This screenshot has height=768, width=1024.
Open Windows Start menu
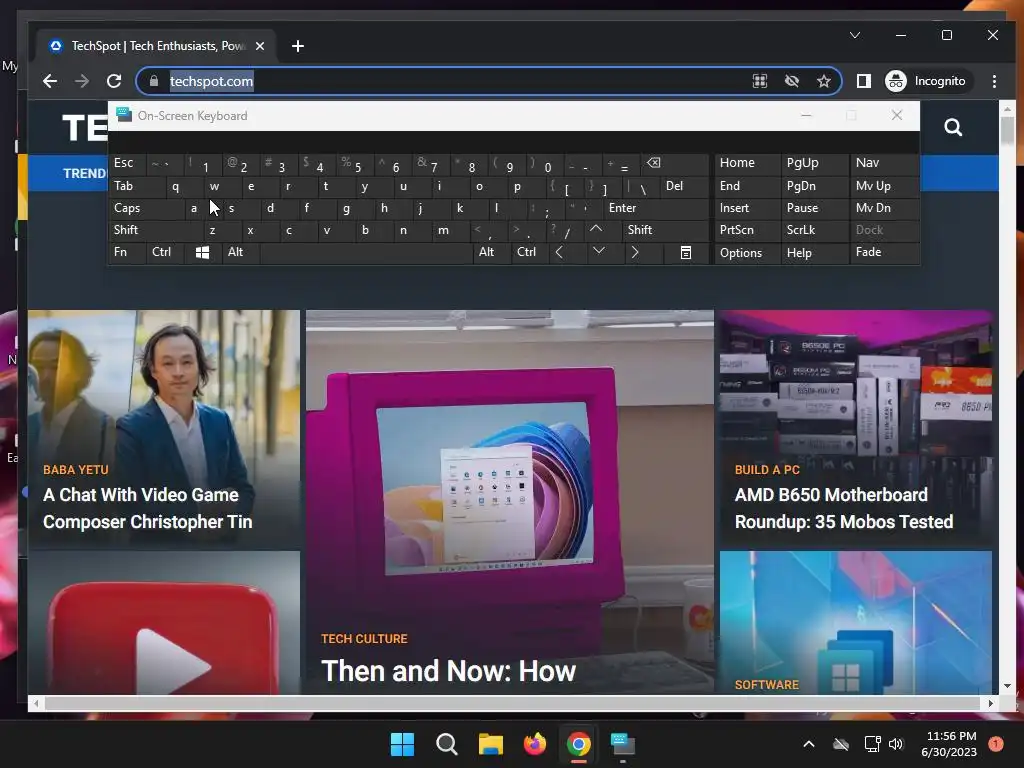(402, 744)
